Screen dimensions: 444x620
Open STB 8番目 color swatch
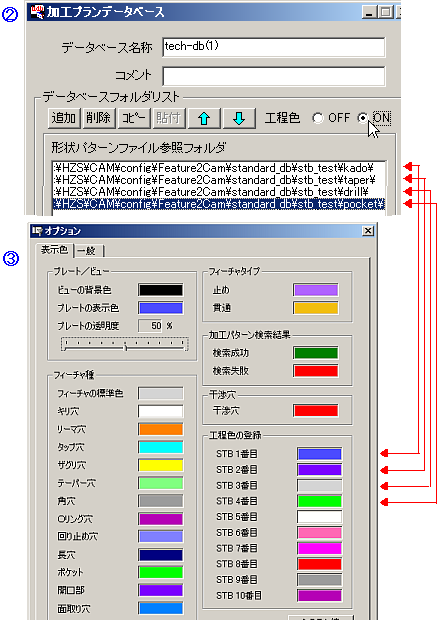319,564
